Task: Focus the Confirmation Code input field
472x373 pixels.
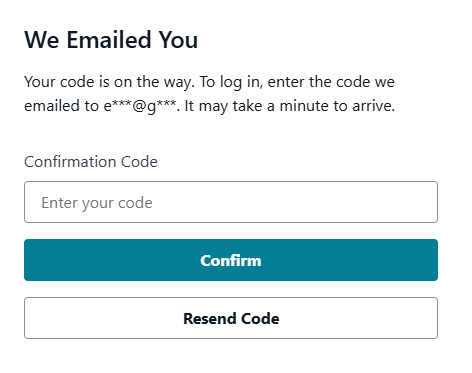Action: coord(231,202)
